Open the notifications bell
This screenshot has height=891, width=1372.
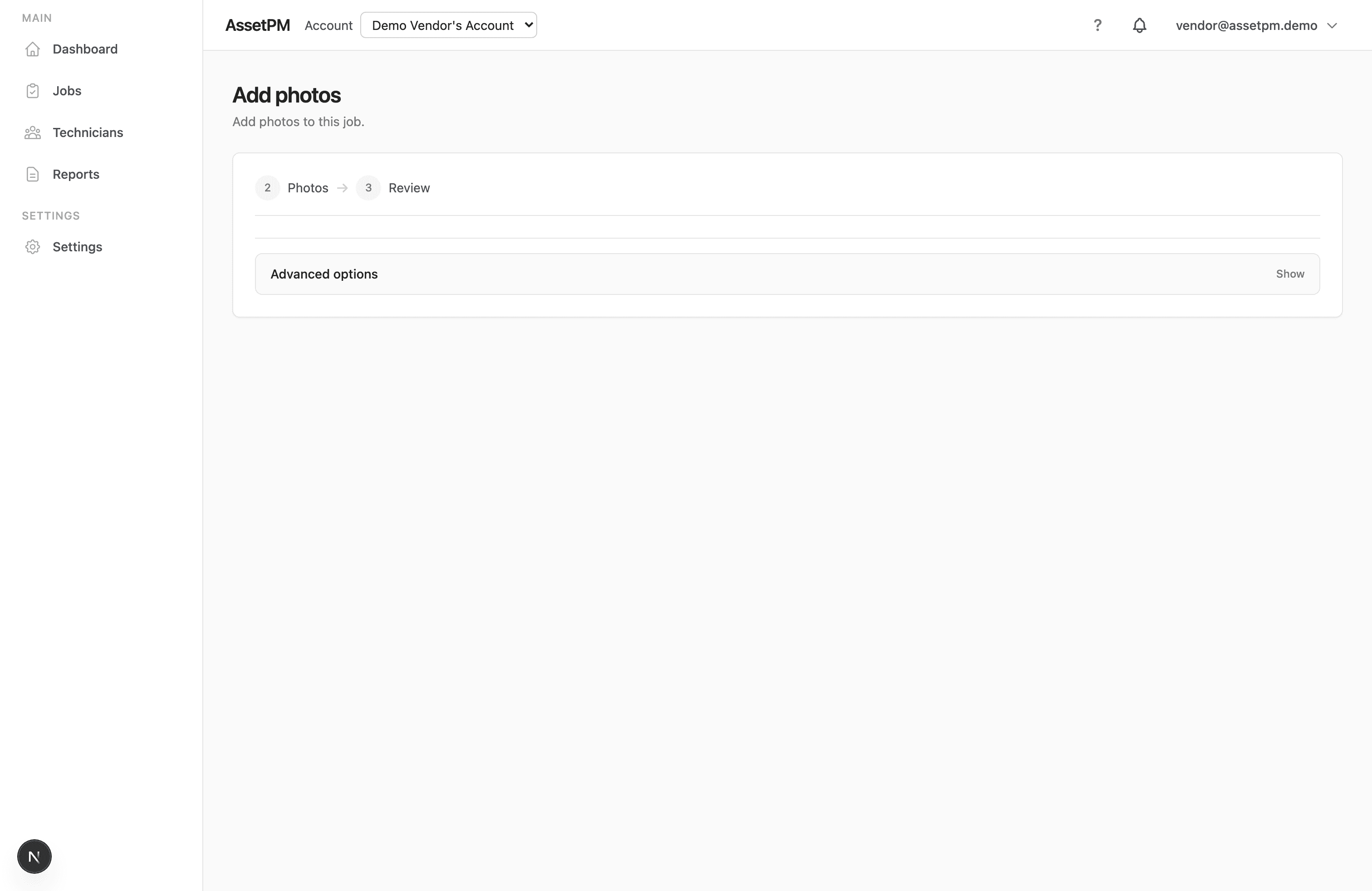pos(1140,25)
